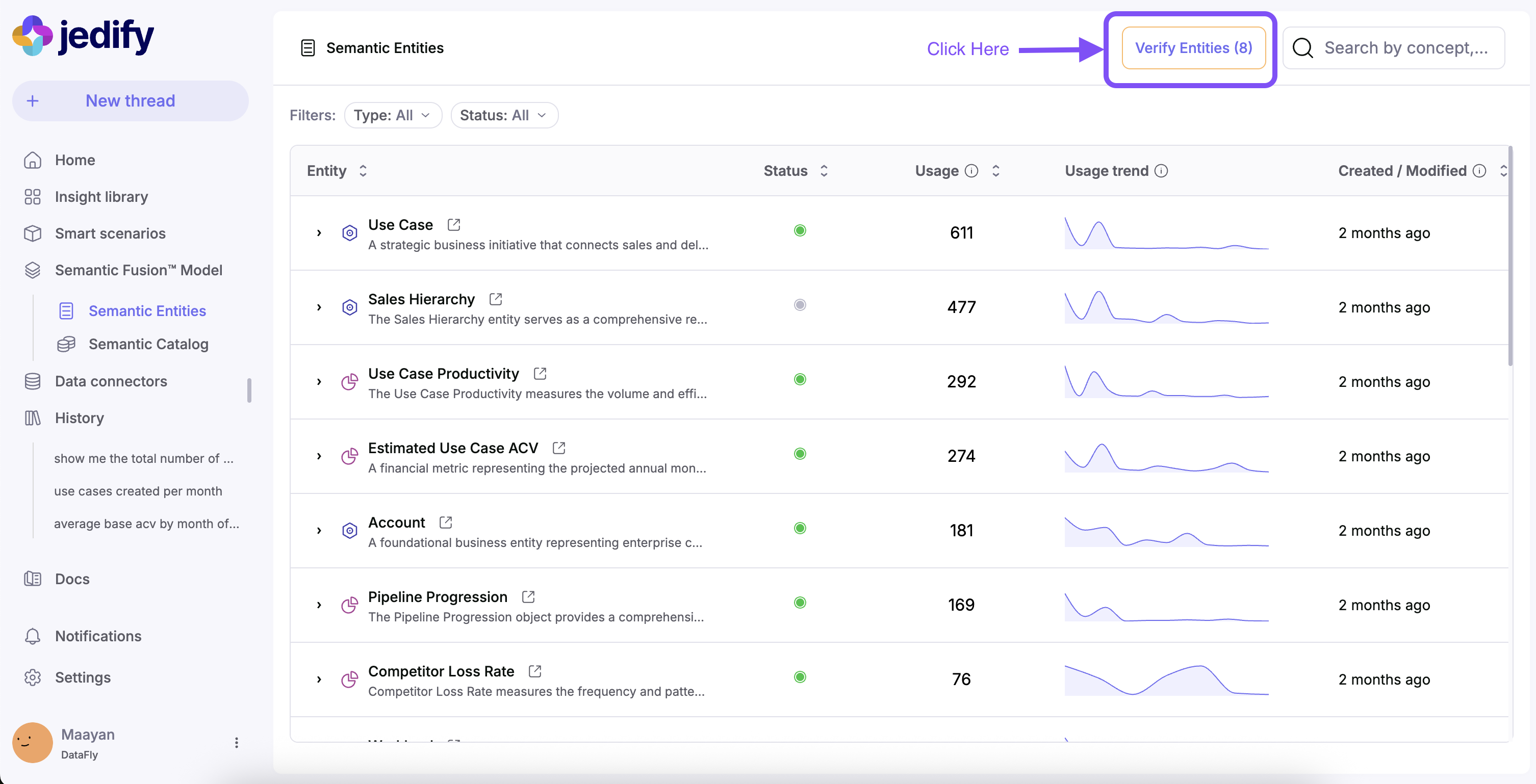Toggle sorting on the Status column

[824, 171]
